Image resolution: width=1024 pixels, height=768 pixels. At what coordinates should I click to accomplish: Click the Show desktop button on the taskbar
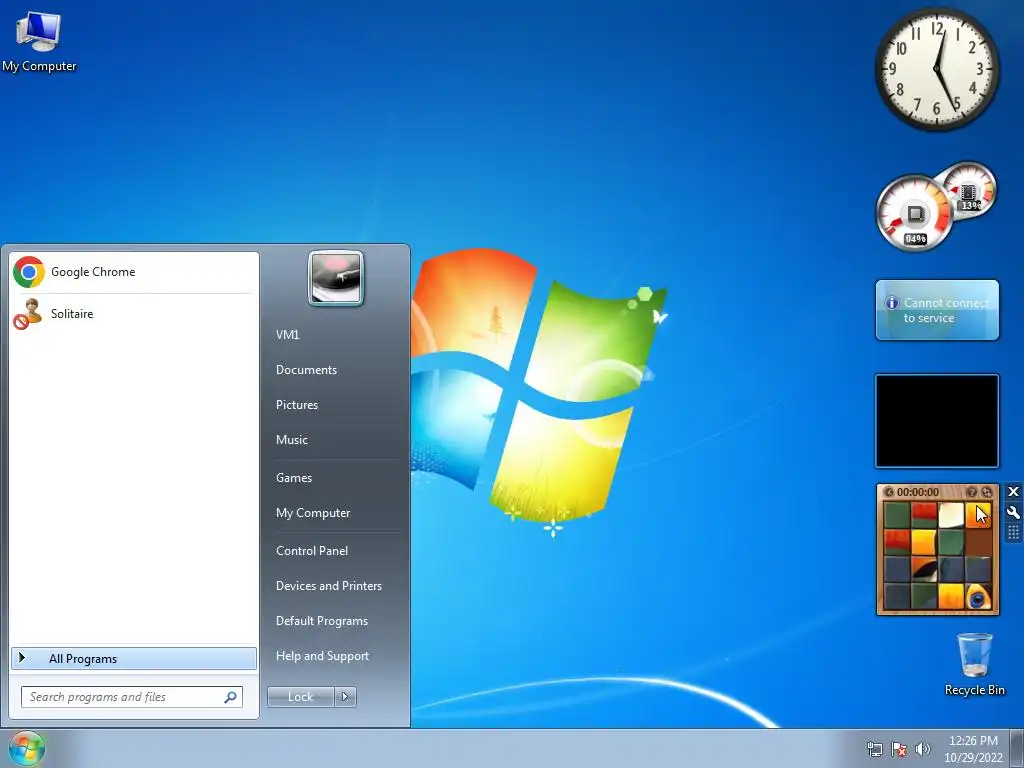pyautogui.click(x=1017, y=748)
